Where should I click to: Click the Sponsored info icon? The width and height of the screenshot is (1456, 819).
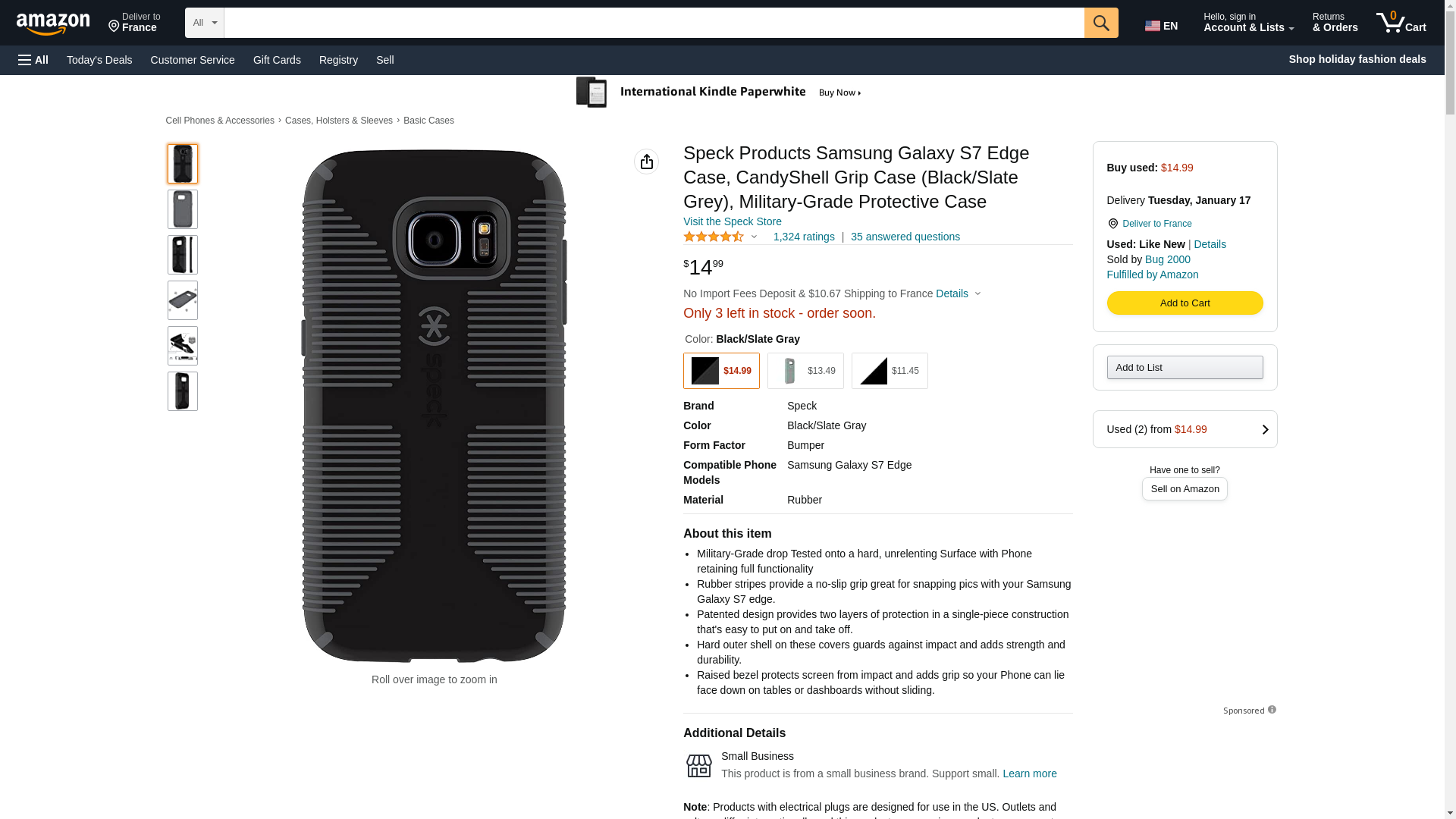tap(1272, 710)
